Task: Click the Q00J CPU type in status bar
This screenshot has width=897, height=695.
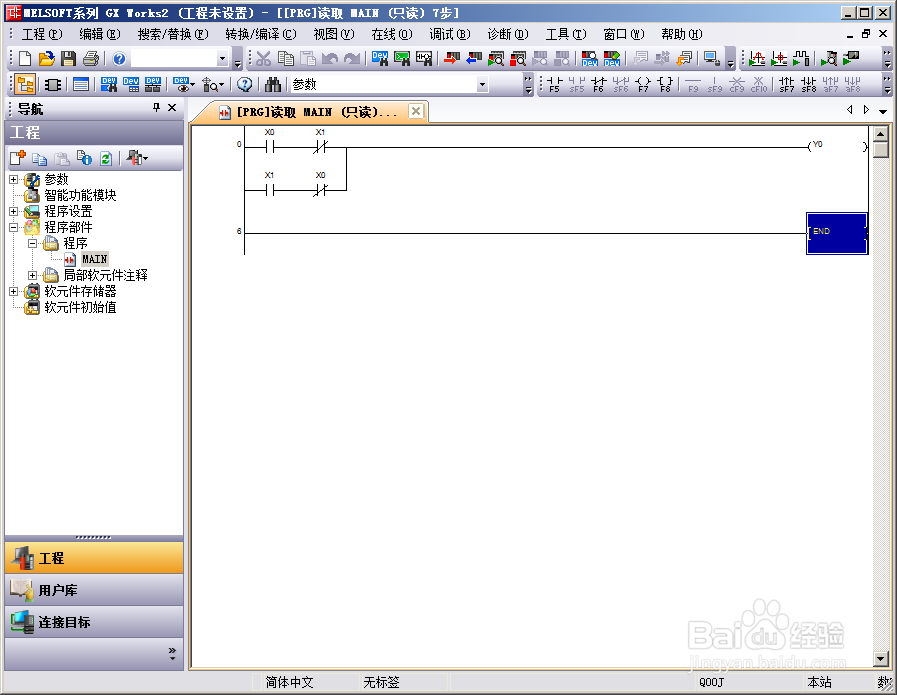Action: (x=711, y=682)
